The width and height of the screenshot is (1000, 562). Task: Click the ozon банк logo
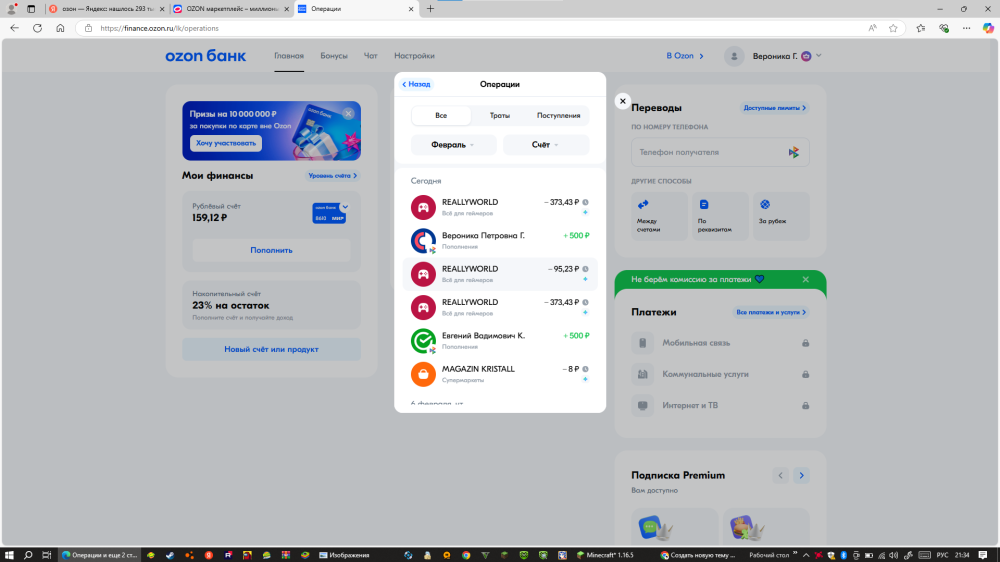pos(205,55)
